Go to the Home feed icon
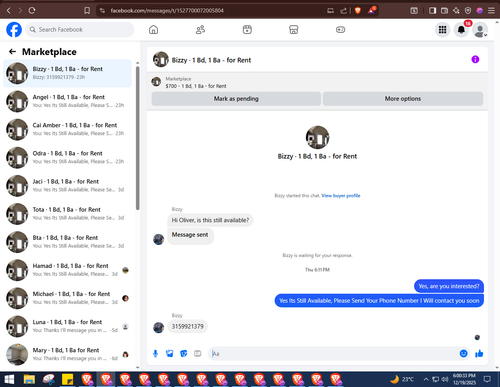Image resolution: width=500 pixels, height=387 pixels. (153, 30)
